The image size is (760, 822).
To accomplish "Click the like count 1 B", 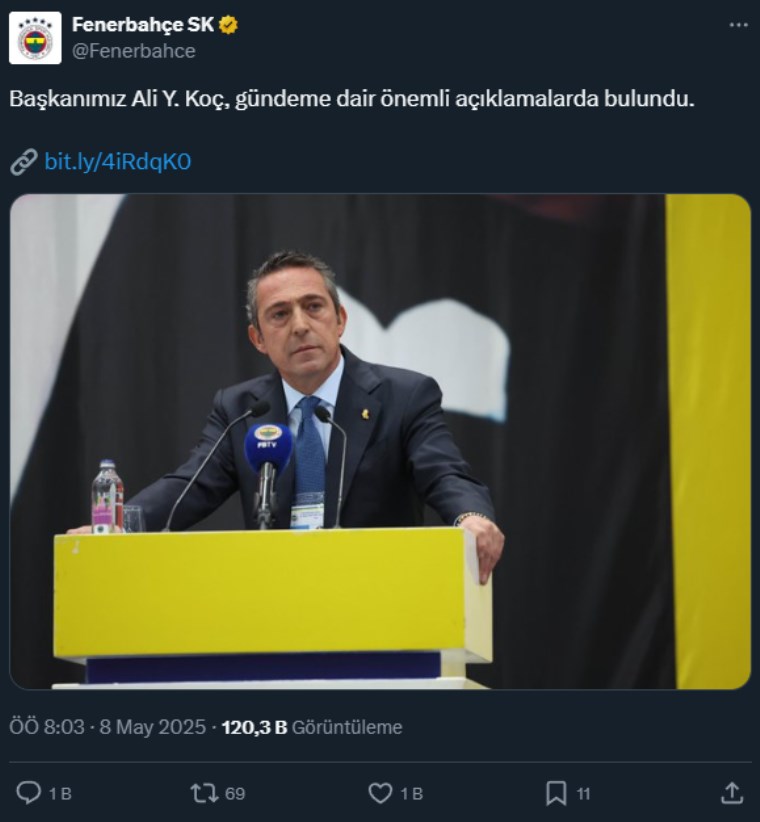I will pyautogui.click(x=411, y=794).
